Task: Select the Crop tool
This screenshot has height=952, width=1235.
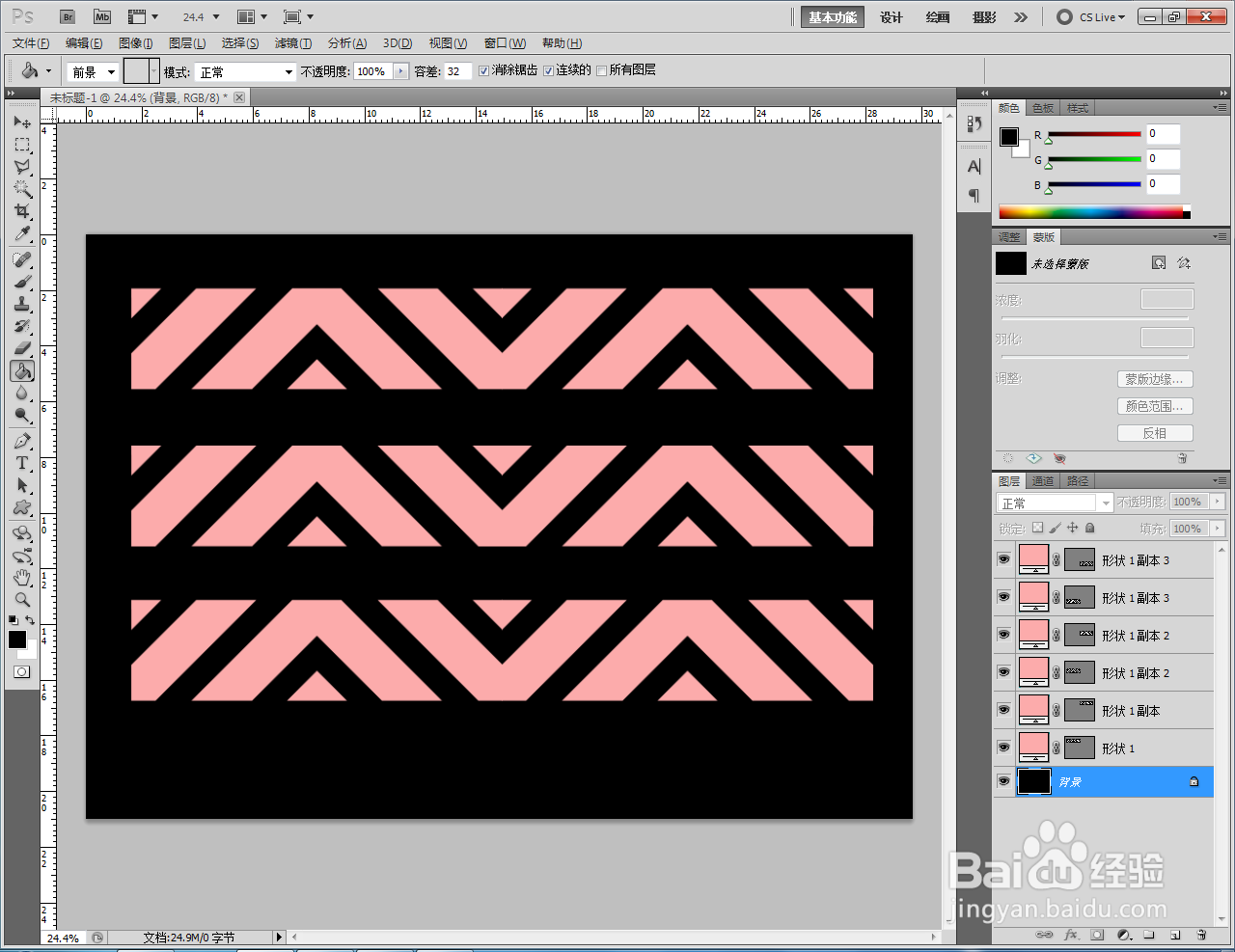Action: coord(22,211)
